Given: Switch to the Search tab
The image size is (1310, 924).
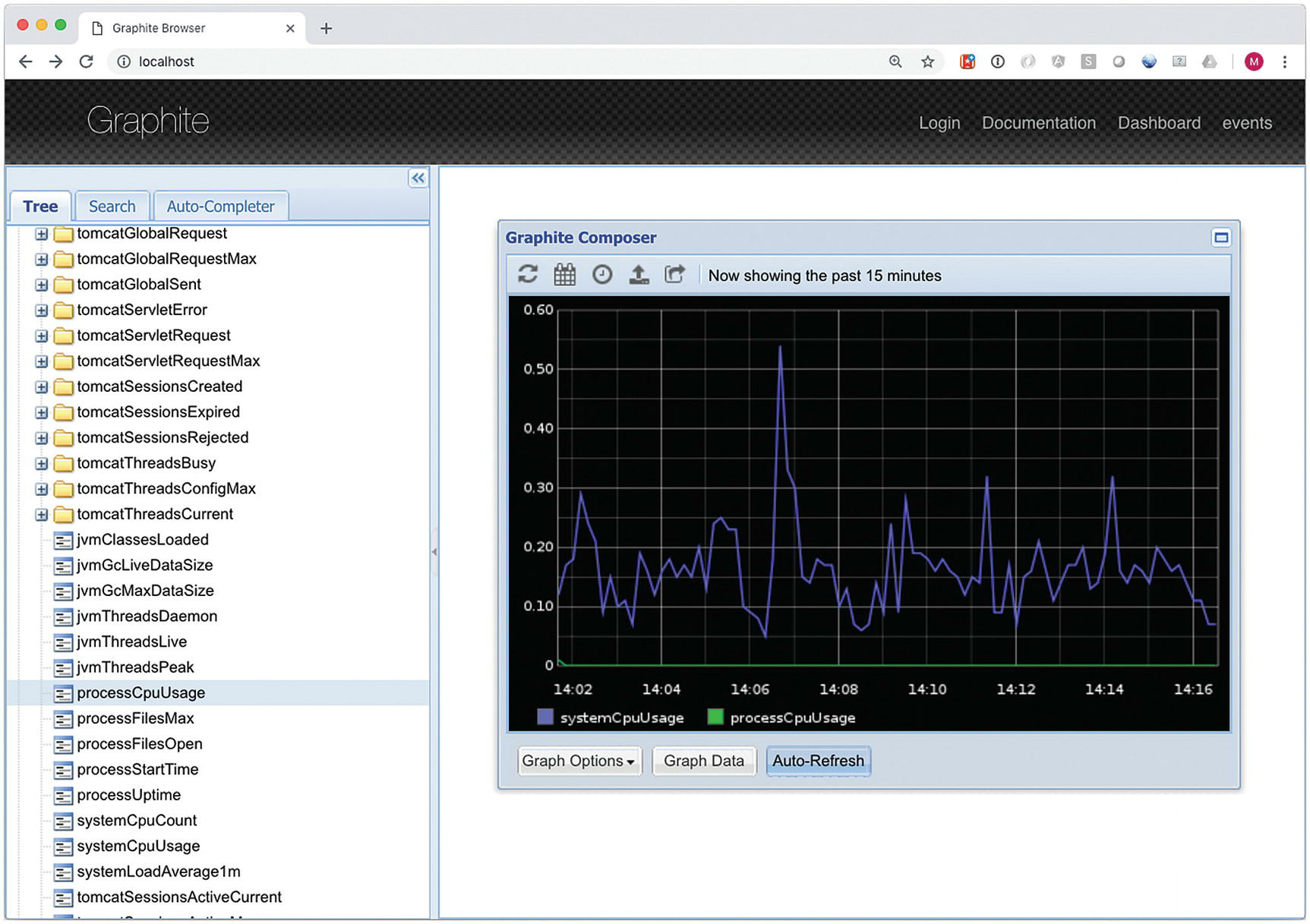Looking at the screenshot, I should pyautogui.click(x=112, y=207).
